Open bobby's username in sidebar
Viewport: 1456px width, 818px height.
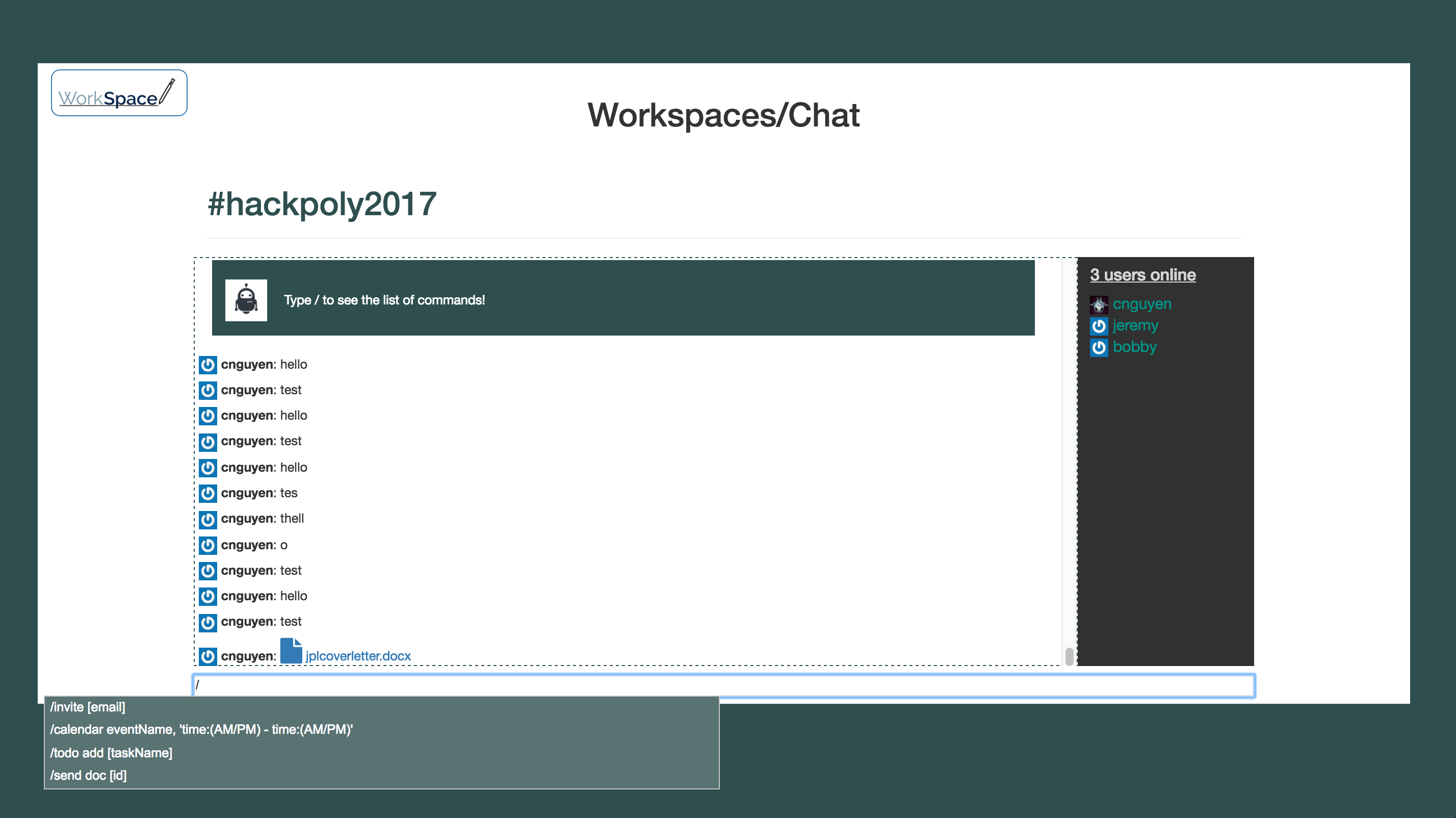click(1134, 347)
